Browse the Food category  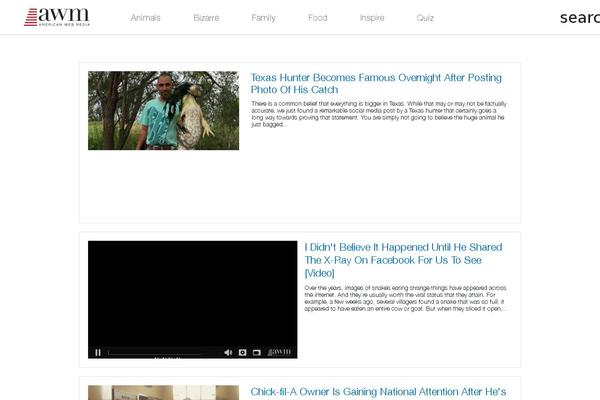(x=318, y=18)
